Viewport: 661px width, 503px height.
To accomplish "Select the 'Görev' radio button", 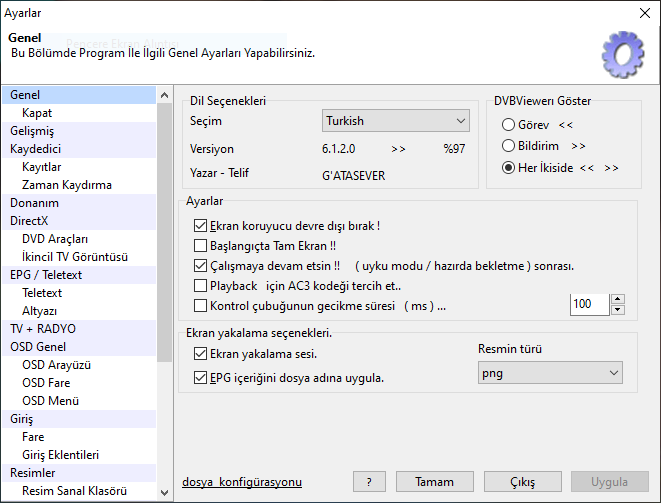I will [x=509, y=125].
